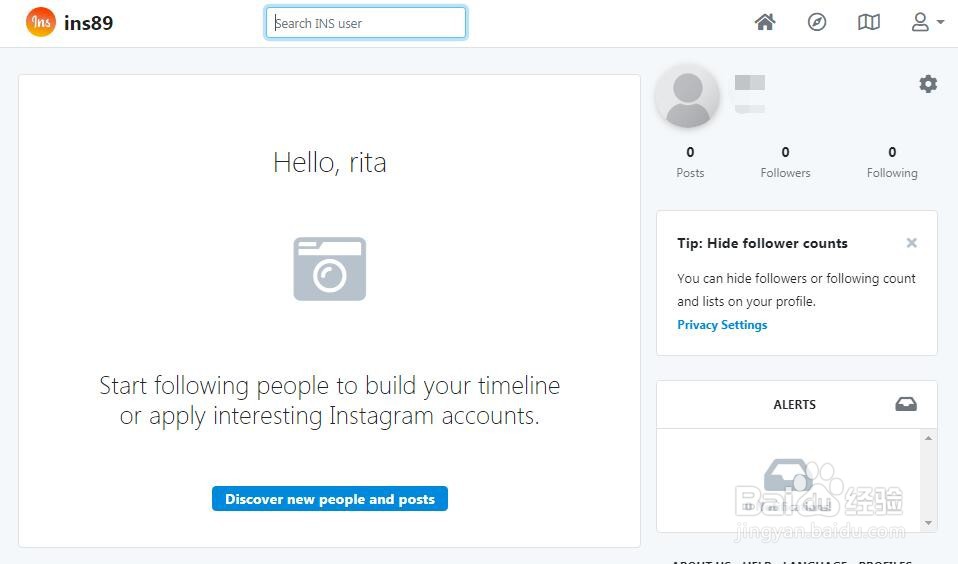Open profile settings gear icon
This screenshot has width=958, height=564.
[928, 84]
